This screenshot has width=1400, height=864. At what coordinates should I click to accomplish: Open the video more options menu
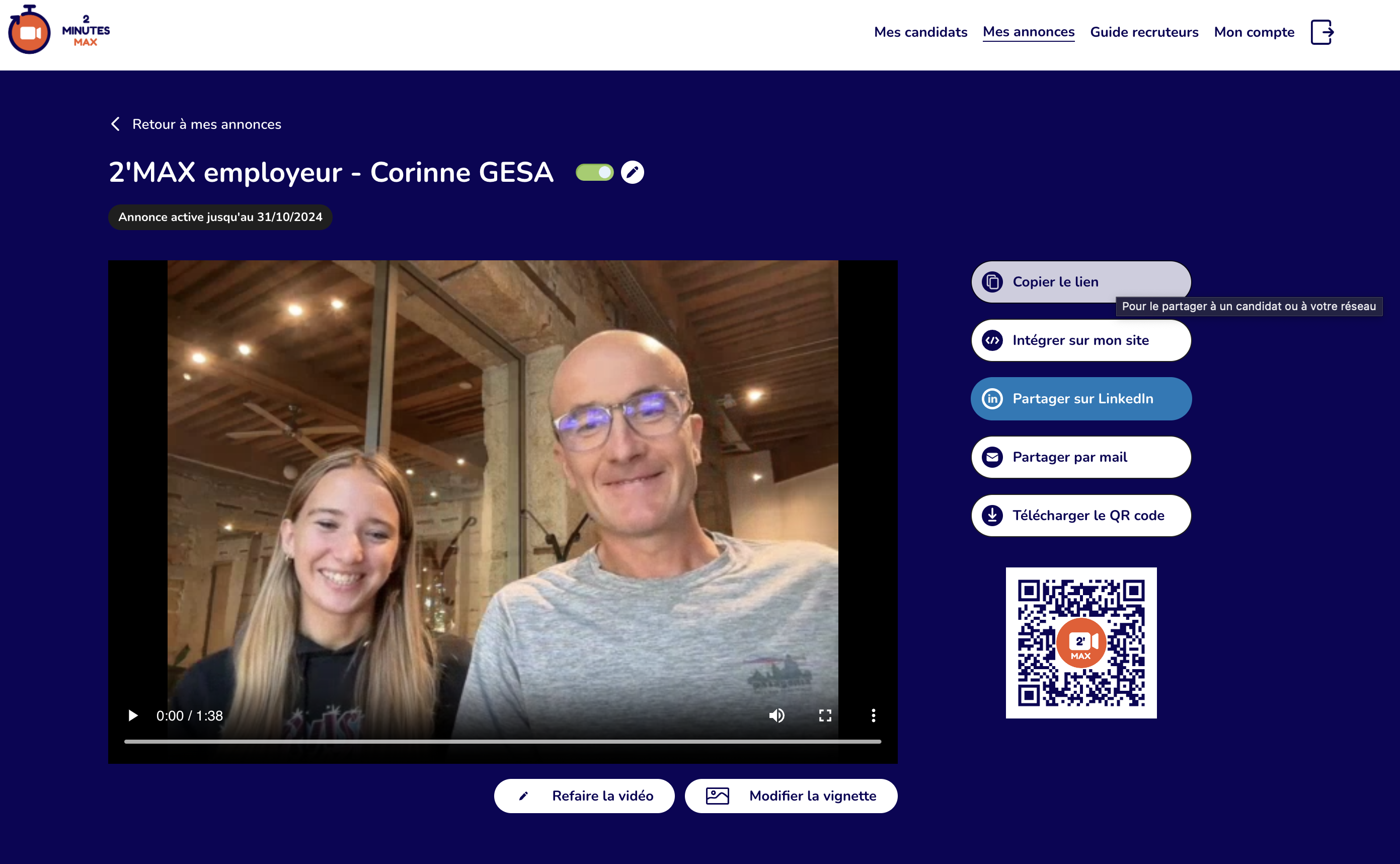[873, 715]
